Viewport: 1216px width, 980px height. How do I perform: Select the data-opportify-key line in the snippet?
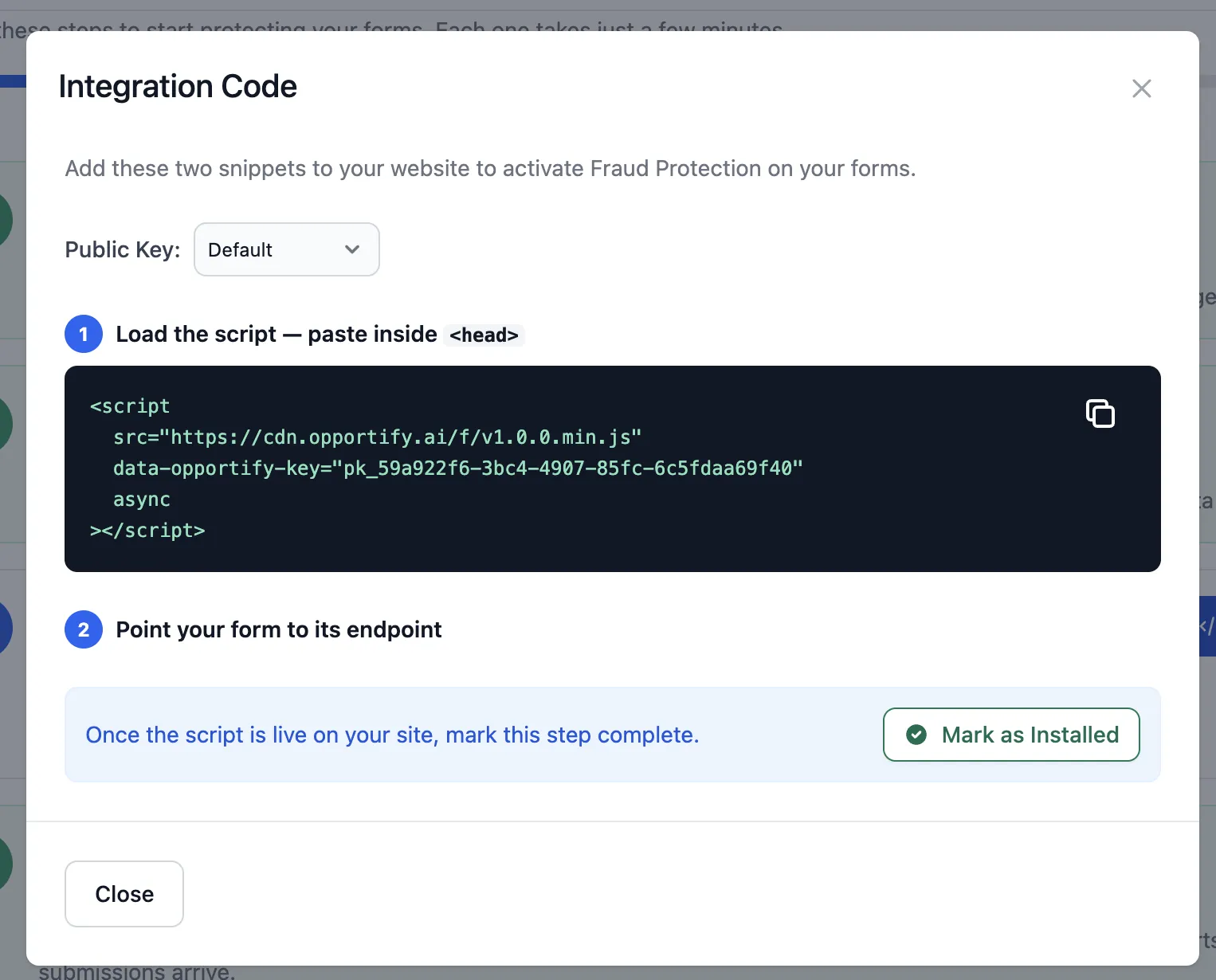[457, 468]
